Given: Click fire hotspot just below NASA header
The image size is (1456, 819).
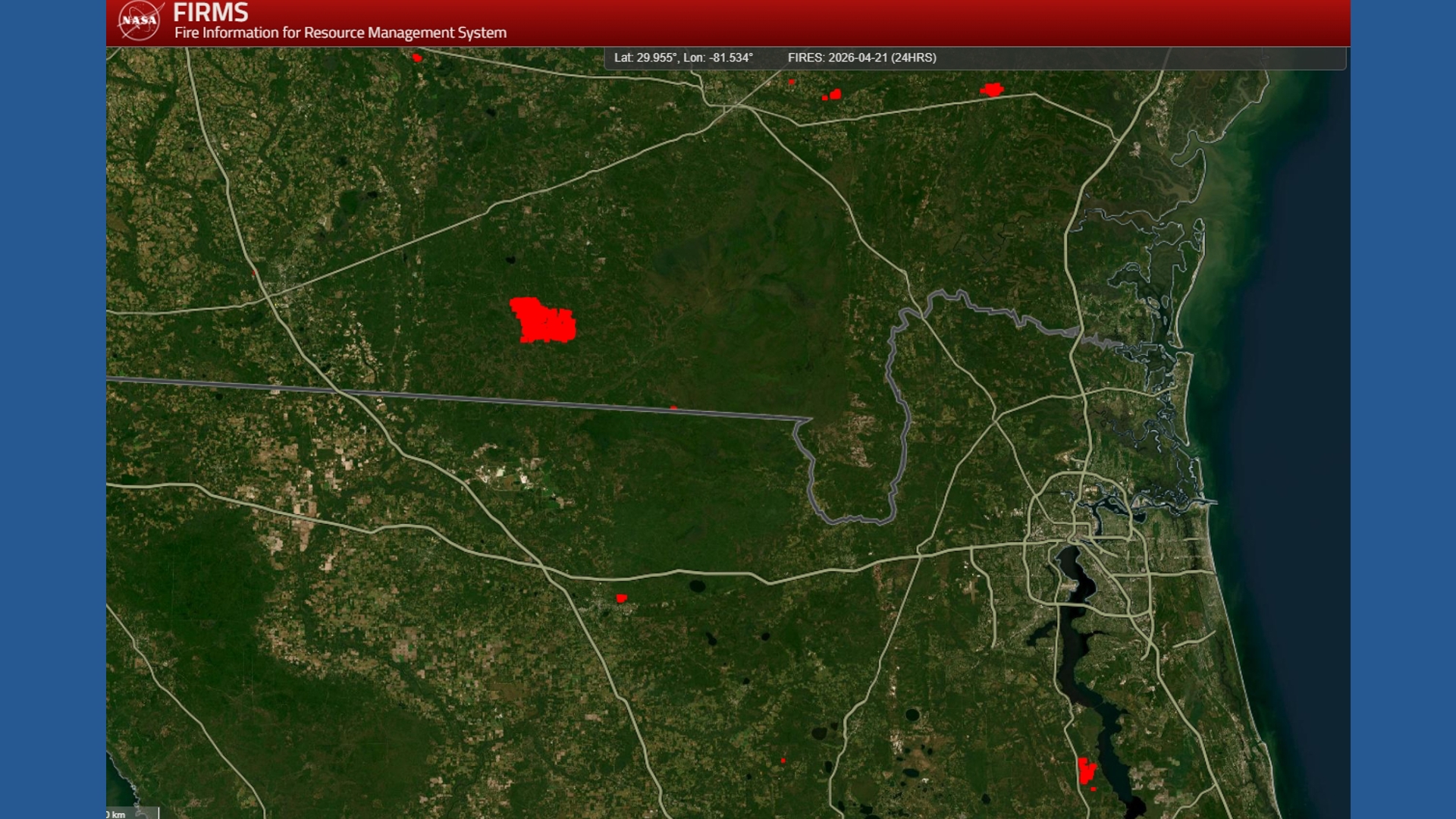Looking at the screenshot, I should click(x=416, y=58).
